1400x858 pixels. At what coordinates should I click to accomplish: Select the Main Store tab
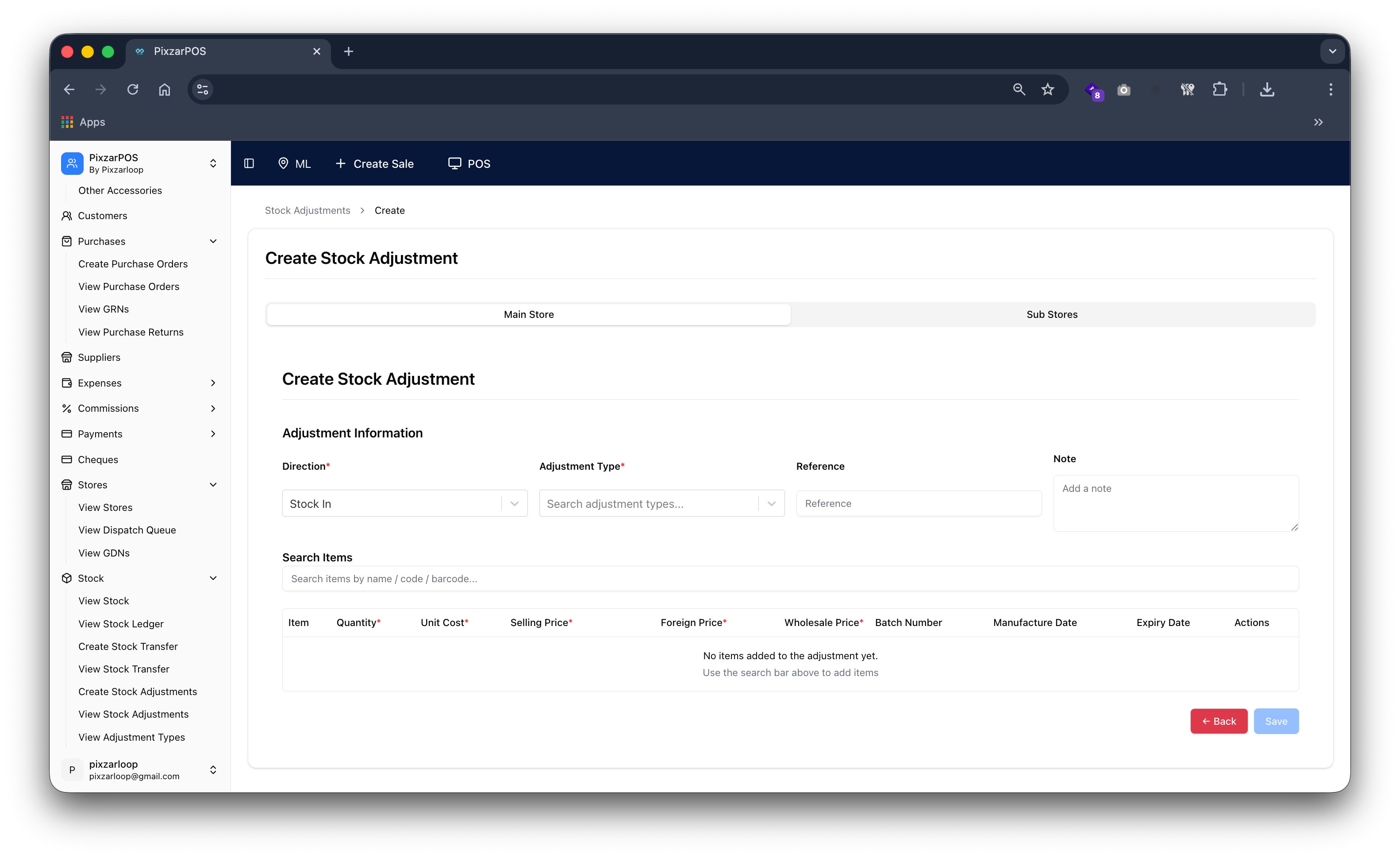click(528, 314)
